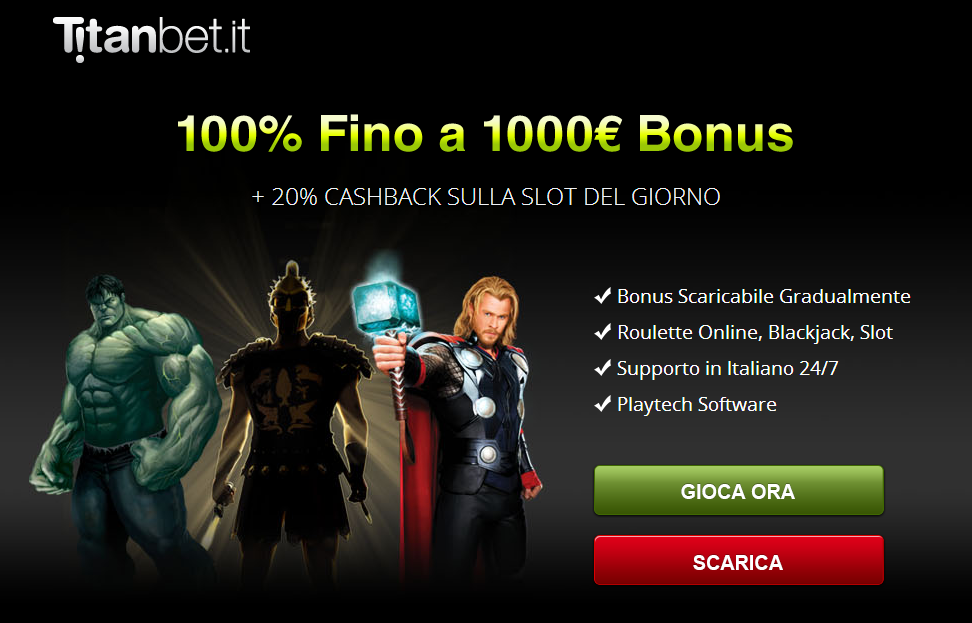
Task: Click the 100% Fino a 1000€ Bonus headline
Action: pos(485,133)
